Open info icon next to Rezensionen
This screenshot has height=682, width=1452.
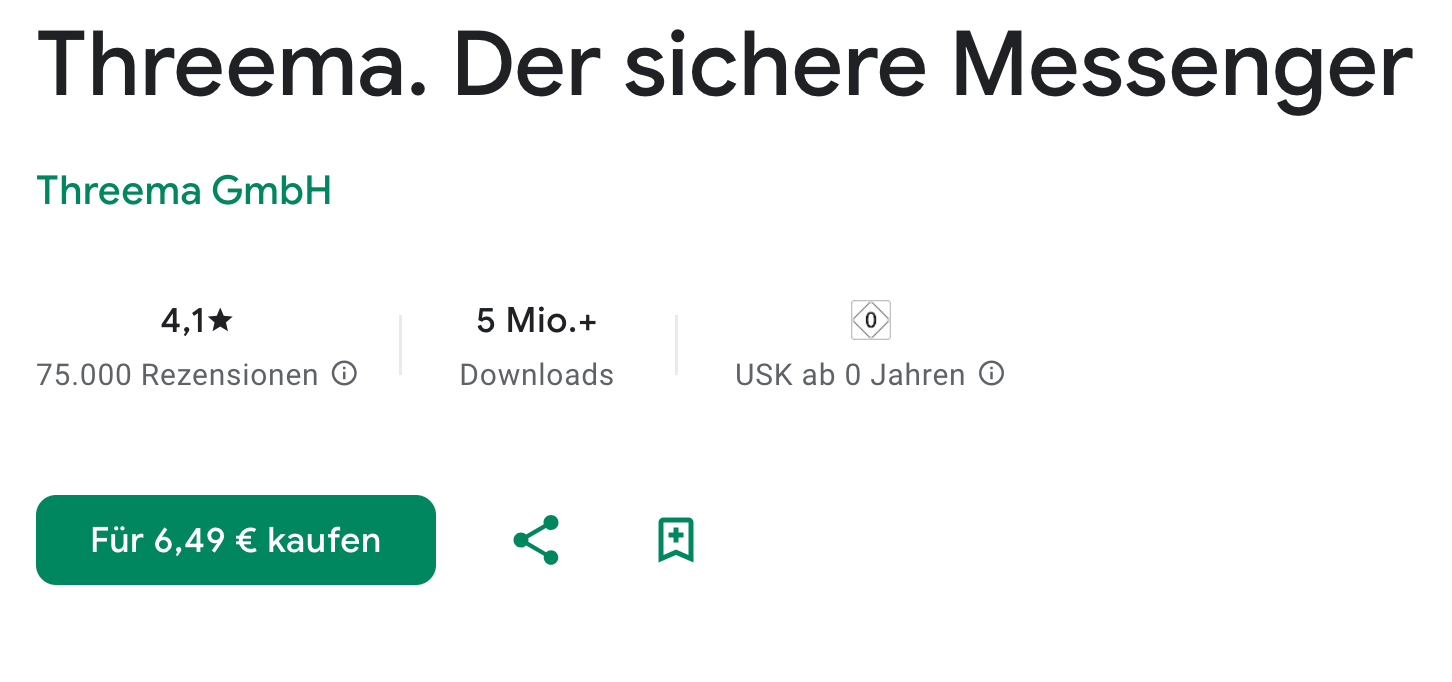344,374
